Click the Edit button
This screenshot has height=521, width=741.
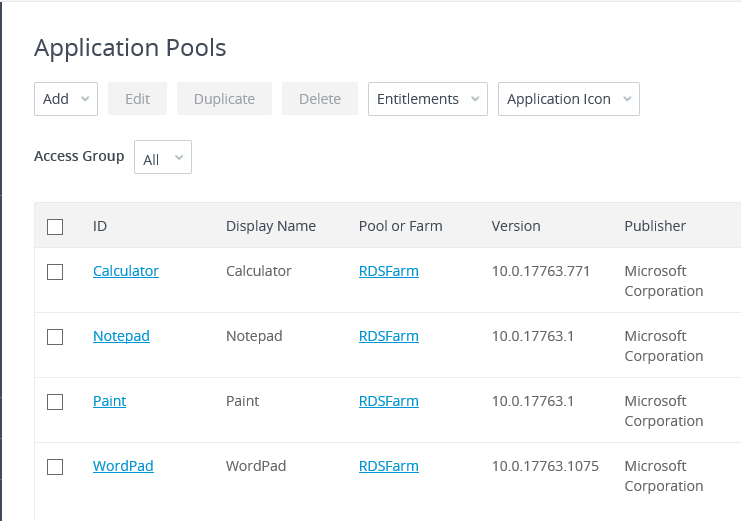coord(137,99)
